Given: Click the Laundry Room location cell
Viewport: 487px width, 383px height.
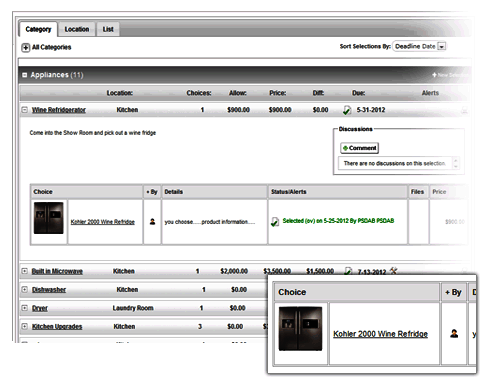Looking at the screenshot, I should pos(133,308).
